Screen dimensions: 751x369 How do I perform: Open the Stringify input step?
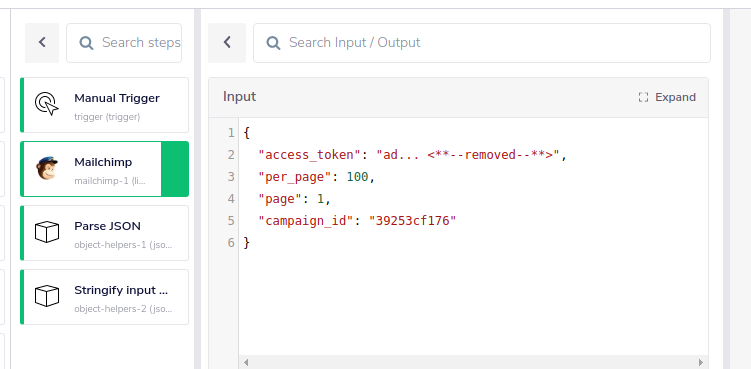[104, 297]
